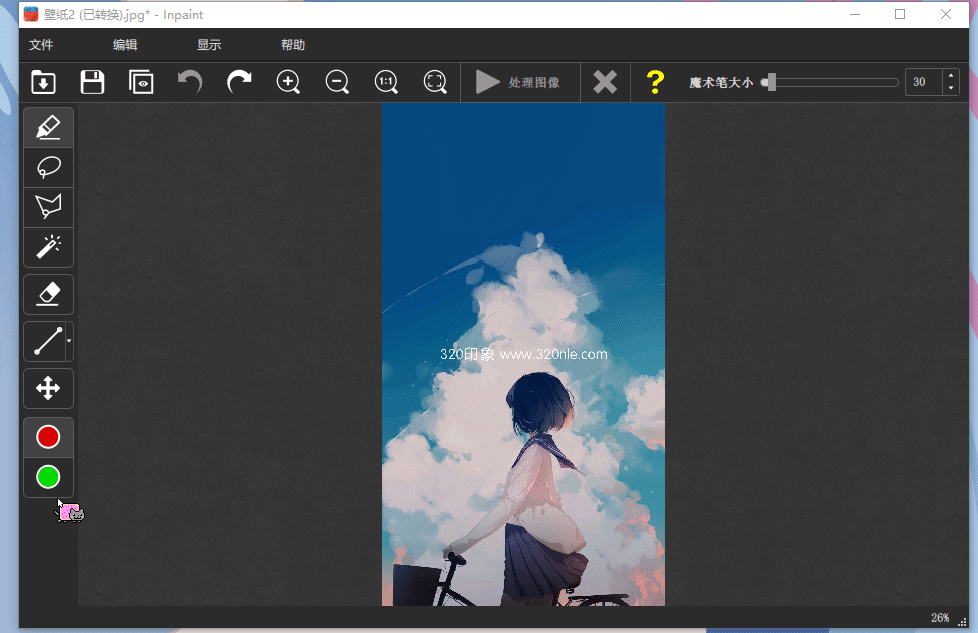Screen dimensions: 978x633
Task: Clear the selection with the X icon
Action: click(x=605, y=82)
